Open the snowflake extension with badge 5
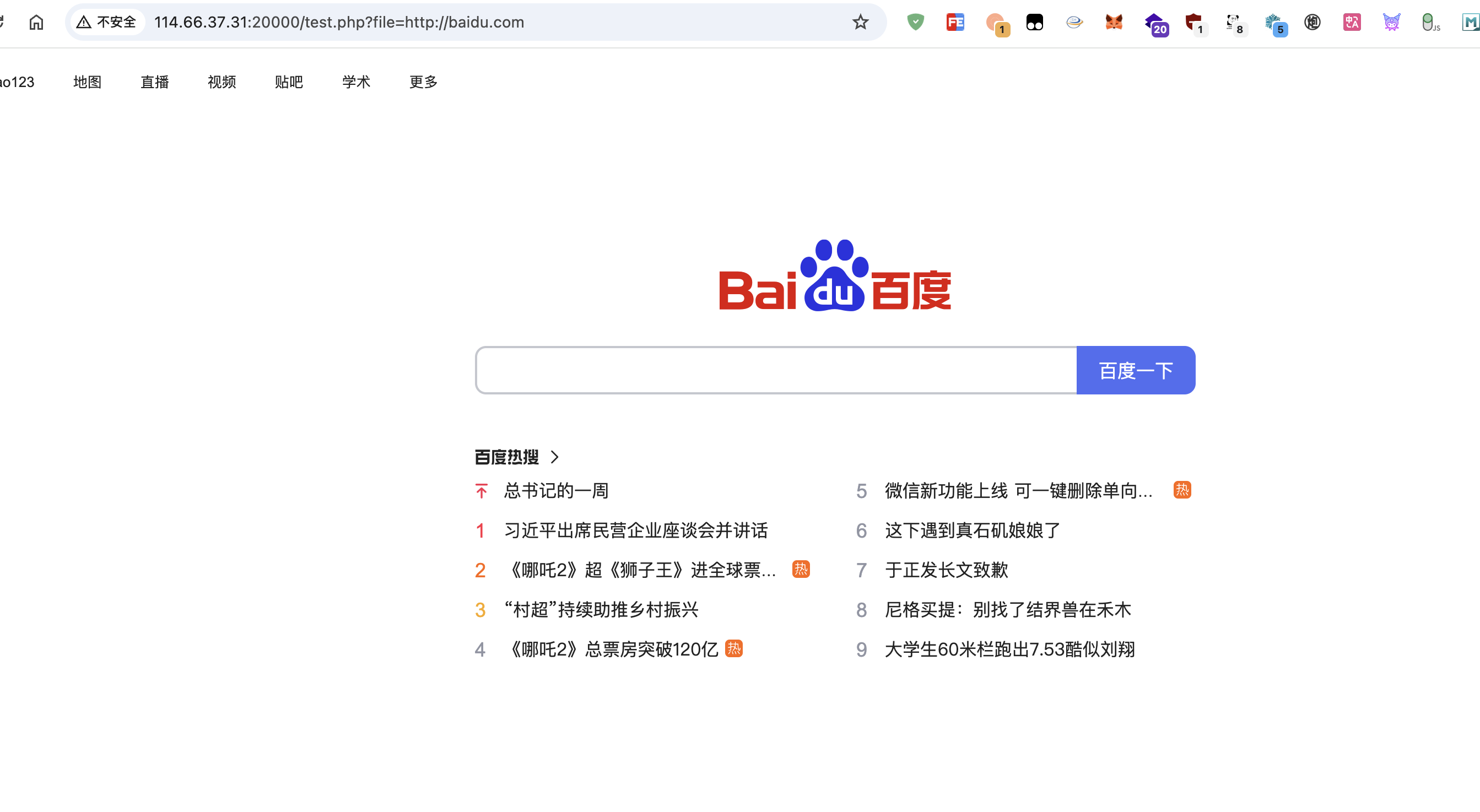 (x=1274, y=24)
